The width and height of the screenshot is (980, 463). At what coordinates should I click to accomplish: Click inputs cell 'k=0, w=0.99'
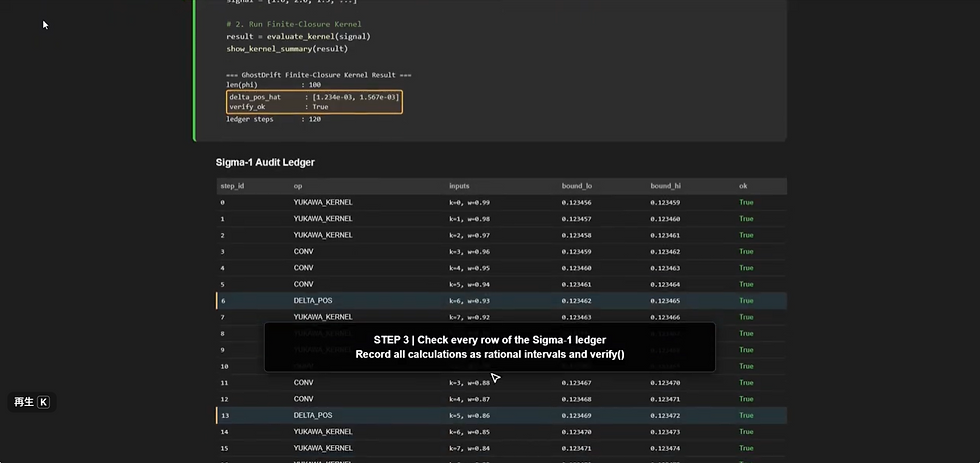point(469,202)
